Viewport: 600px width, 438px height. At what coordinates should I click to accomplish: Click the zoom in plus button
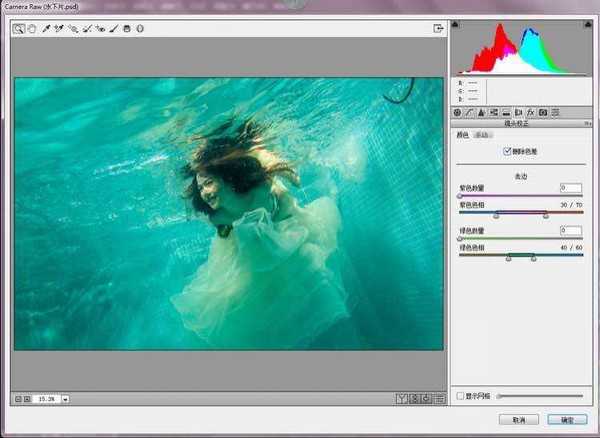pos(28,398)
